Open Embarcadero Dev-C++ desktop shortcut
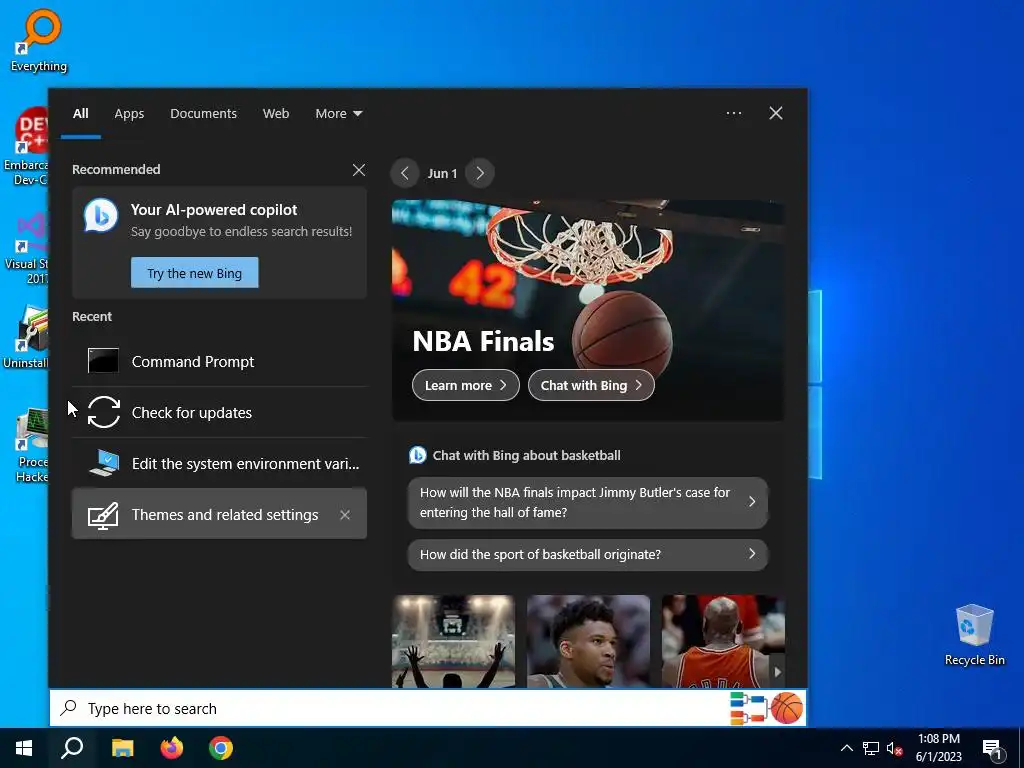The height and width of the screenshot is (768, 1024). pyautogui.click(x=26, y=146)
